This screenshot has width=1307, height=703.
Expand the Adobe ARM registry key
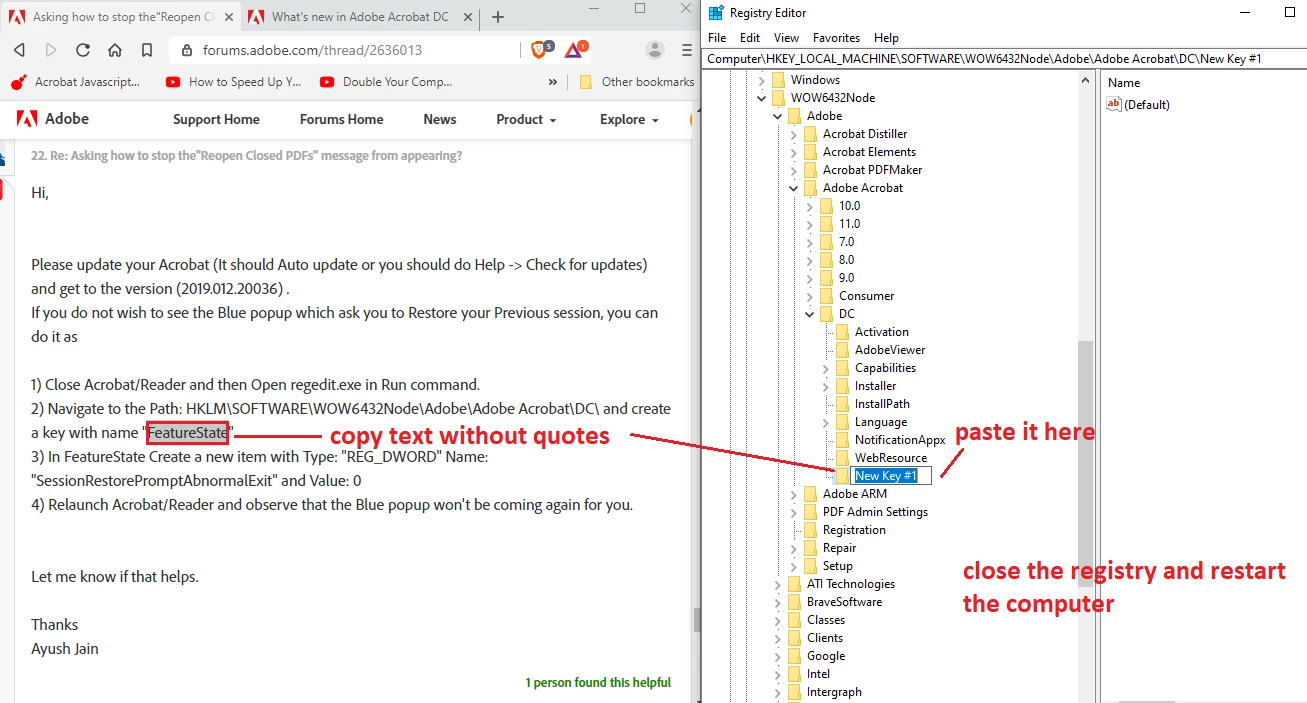794,494
